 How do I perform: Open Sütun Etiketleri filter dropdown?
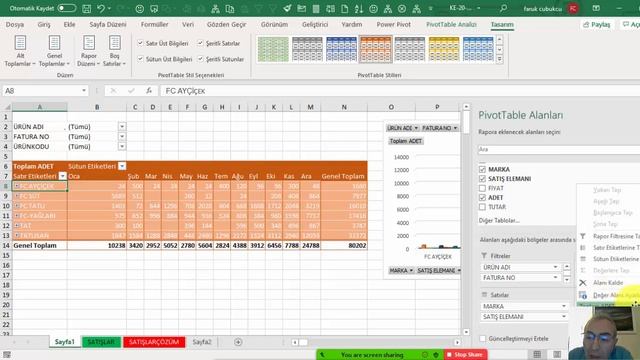click(122, 166)
